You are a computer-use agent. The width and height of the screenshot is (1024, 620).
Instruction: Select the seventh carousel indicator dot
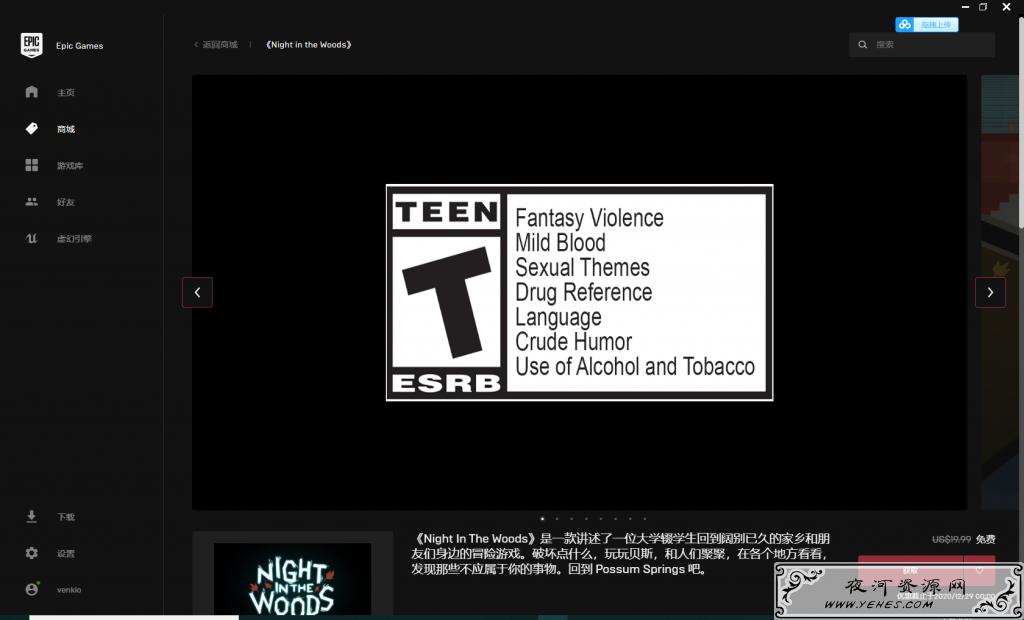click(x=630, y=519)
